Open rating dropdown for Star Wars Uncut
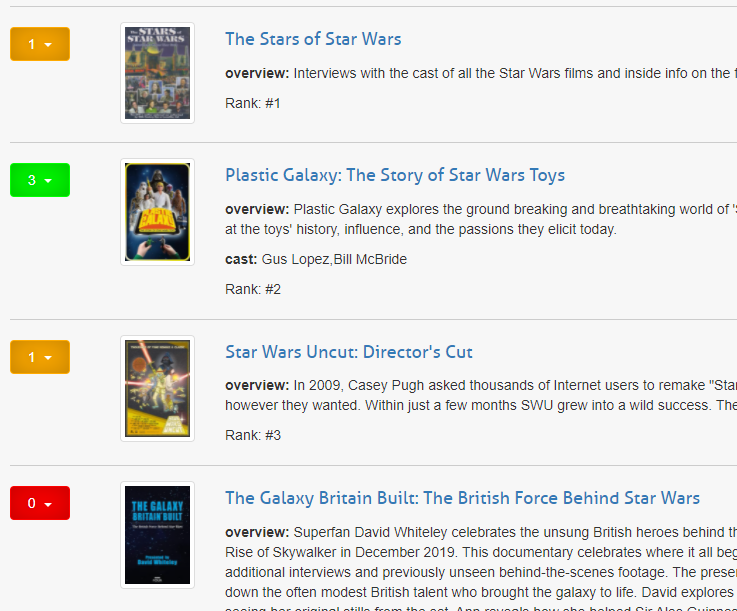The height and width of the screenshot is (611, 737). pyautogui.click(x=40, y=357)
